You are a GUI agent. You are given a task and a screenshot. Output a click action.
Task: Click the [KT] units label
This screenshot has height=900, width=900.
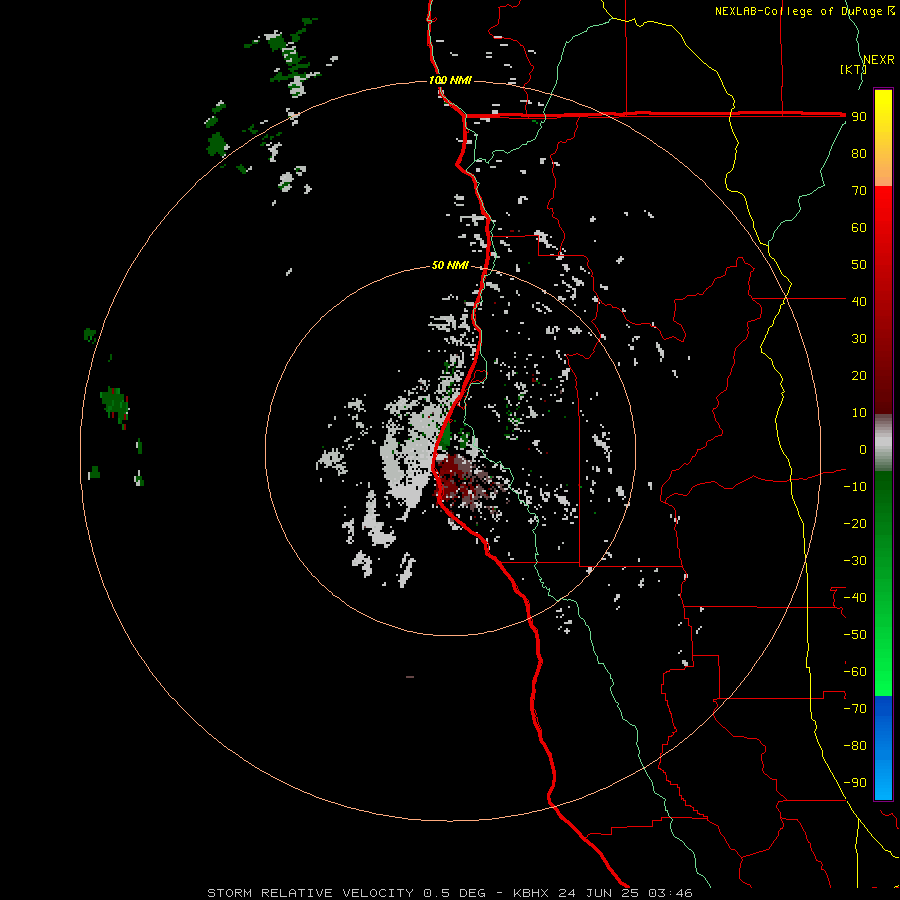click(854, 69)
